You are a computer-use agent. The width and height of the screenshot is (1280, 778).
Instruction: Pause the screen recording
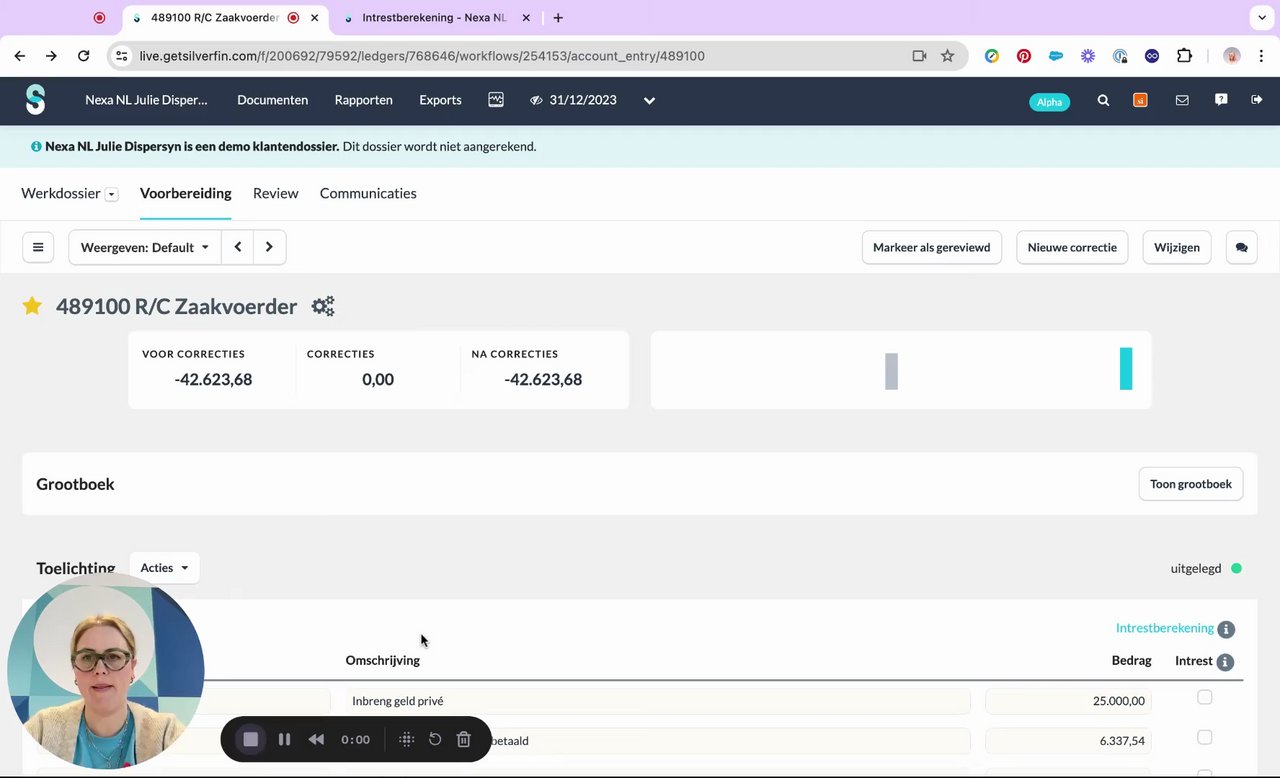point(284,740)
